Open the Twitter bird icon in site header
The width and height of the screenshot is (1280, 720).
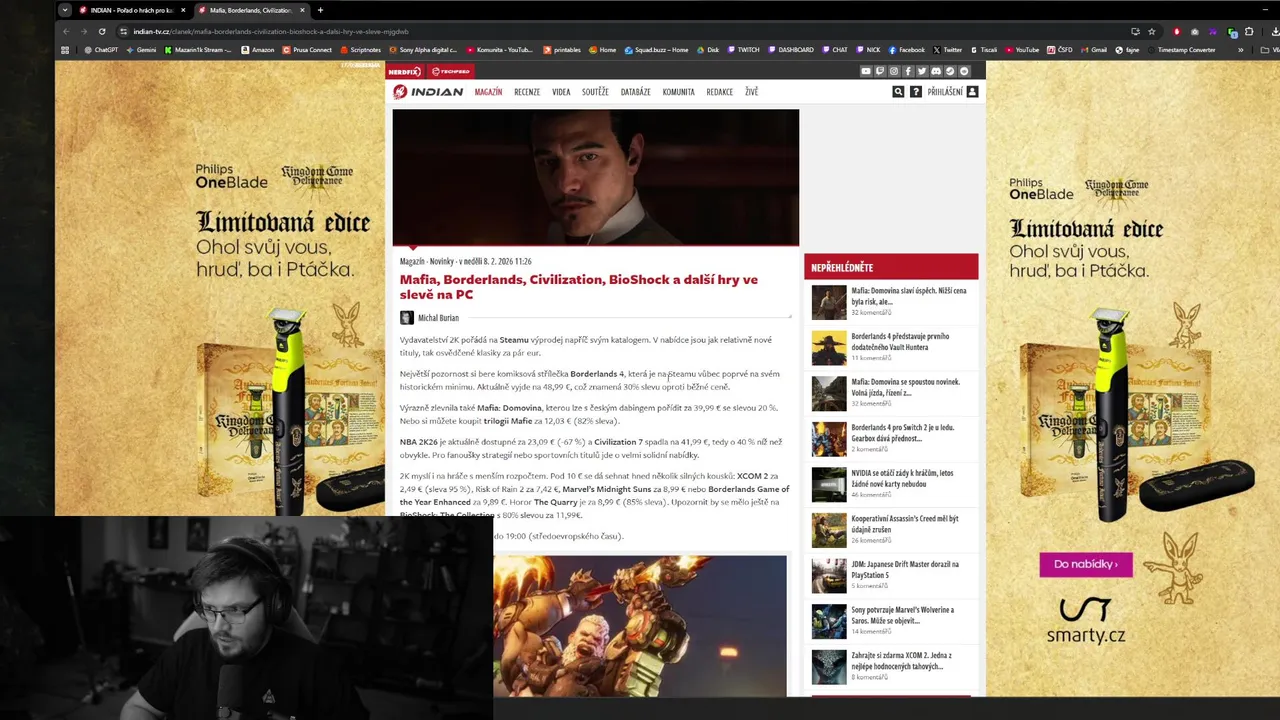pyautogui.click(x=922, y=71)
